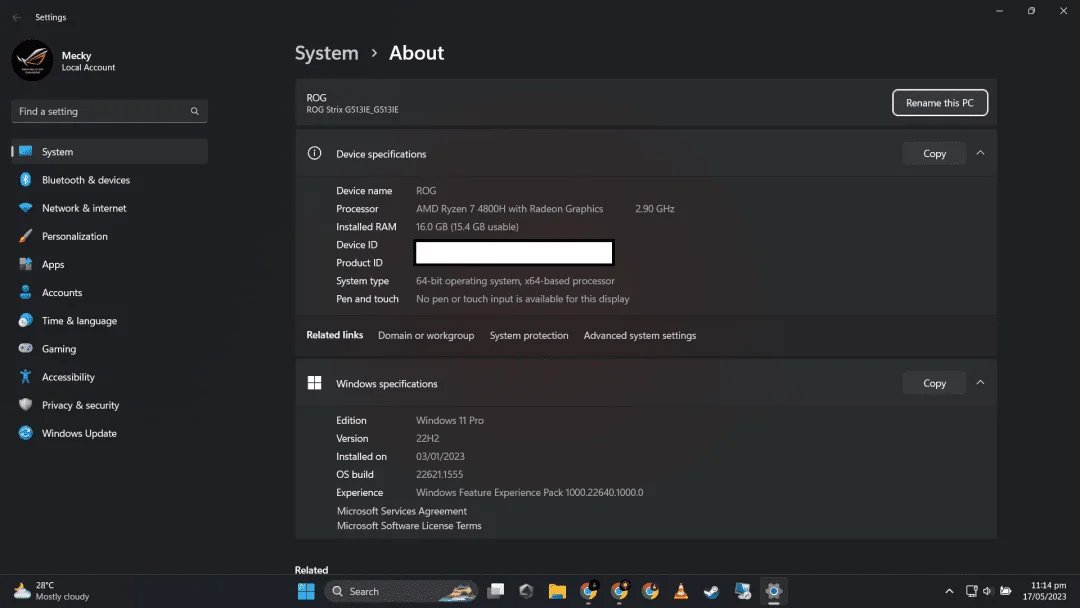Click the network icon in system tray
1080x608 pixels.
pyautogui.click(x=971, y=591)
